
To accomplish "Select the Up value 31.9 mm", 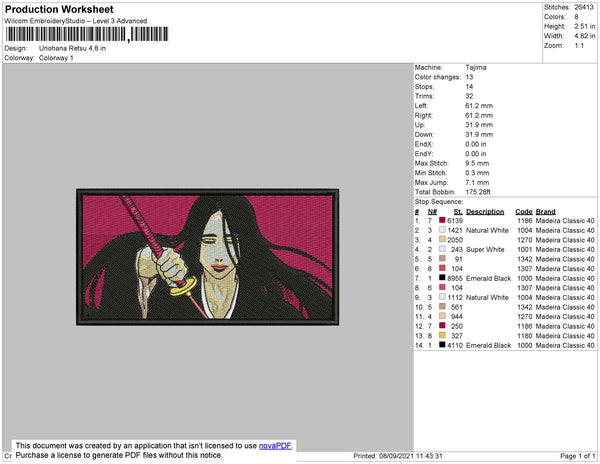I will [479, 125].
